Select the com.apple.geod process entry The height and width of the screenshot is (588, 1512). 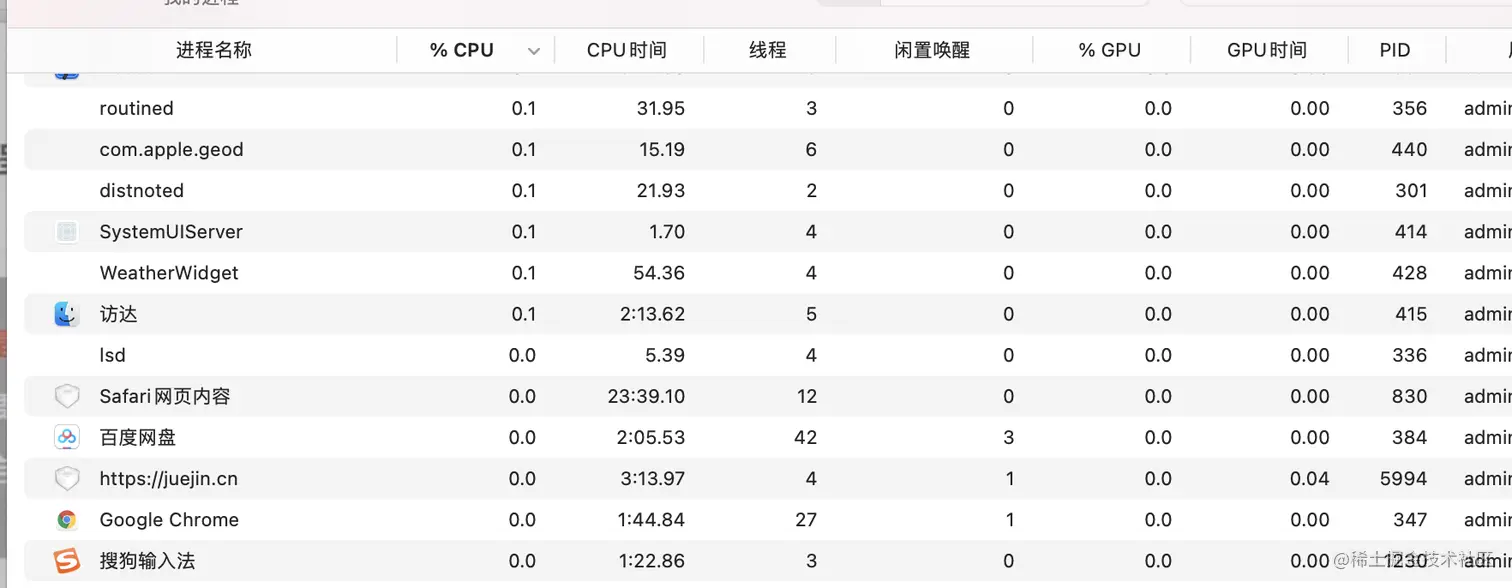coord(171,149)
